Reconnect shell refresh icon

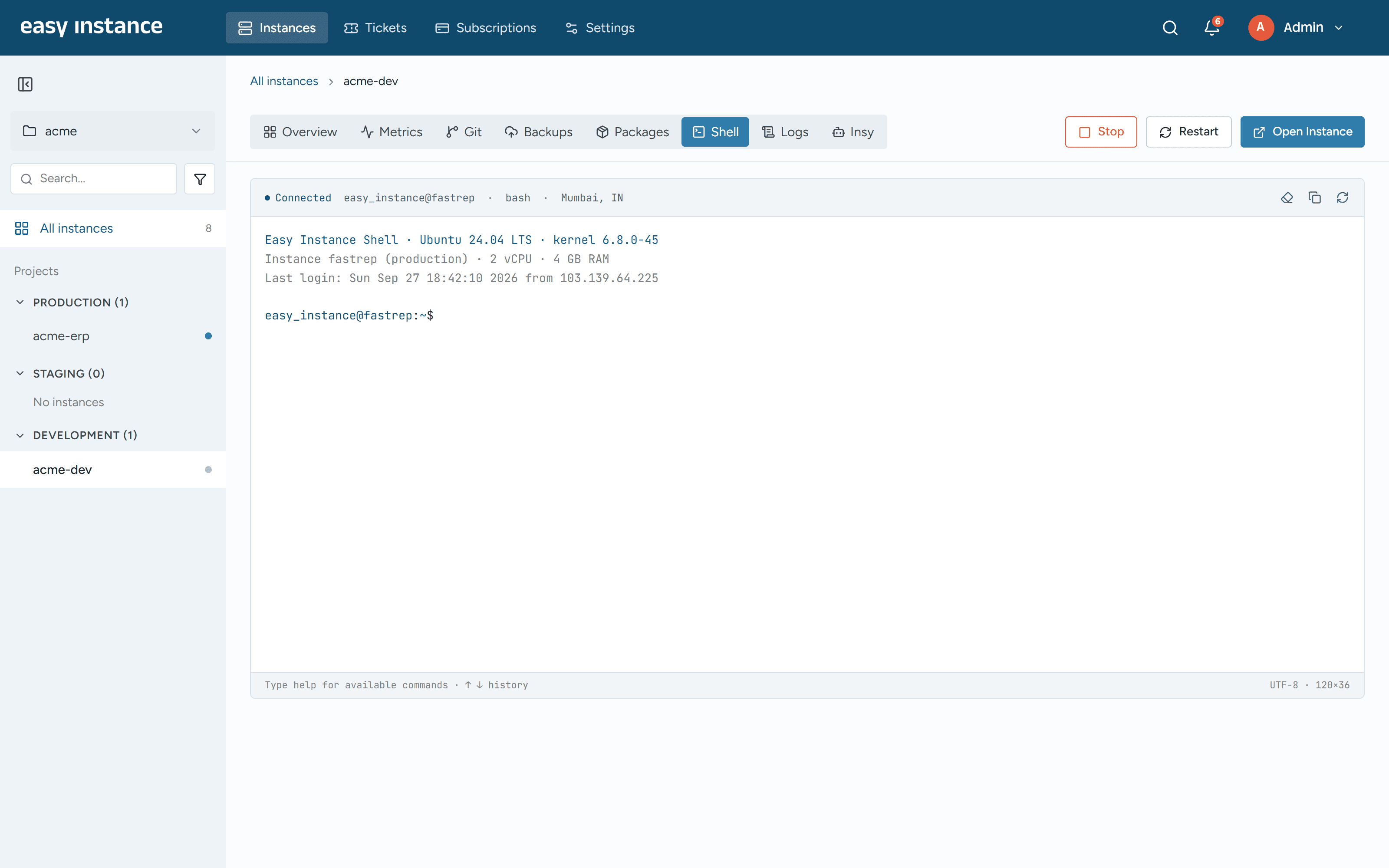click(1342, 197)
